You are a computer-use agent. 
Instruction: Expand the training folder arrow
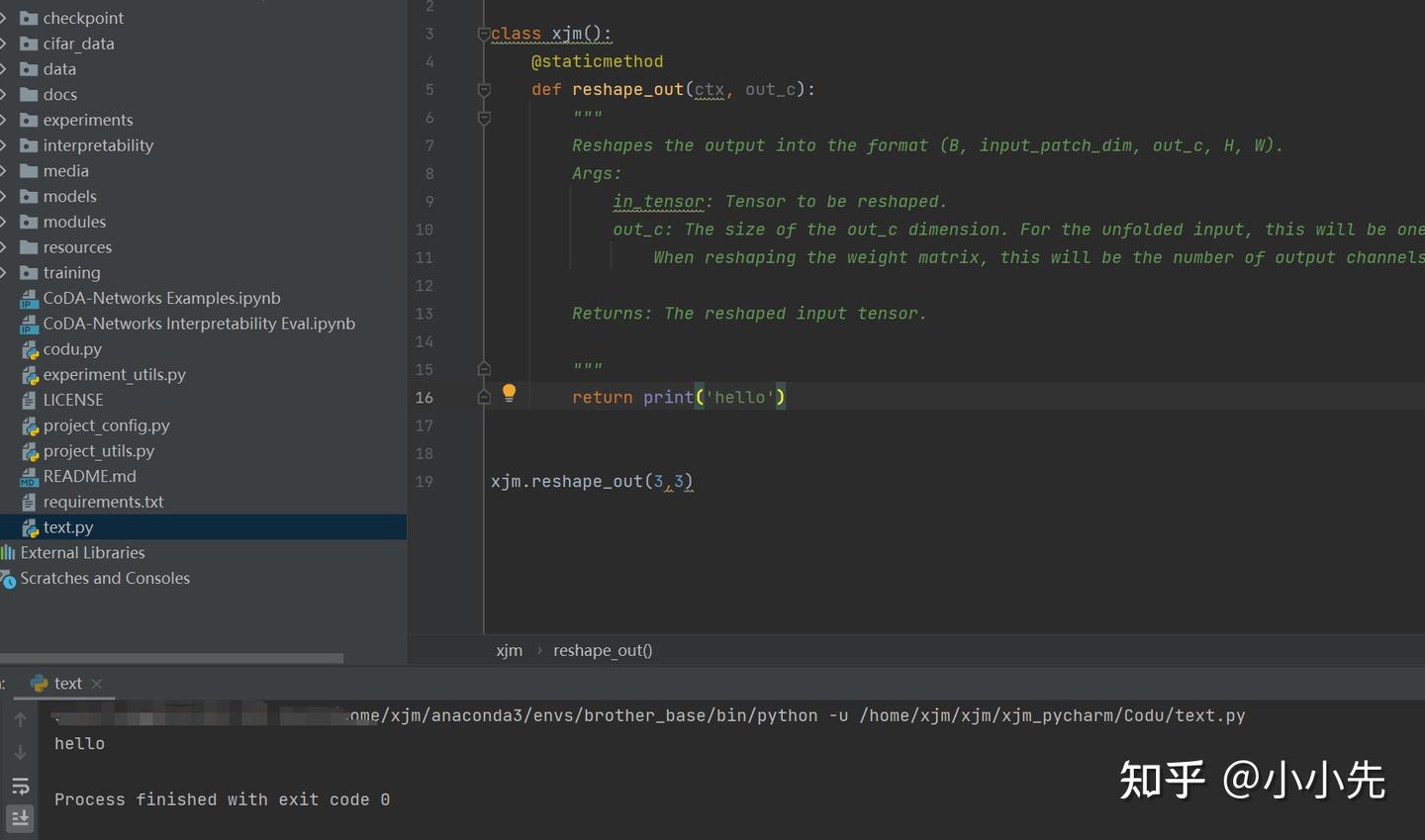(4, 272)
